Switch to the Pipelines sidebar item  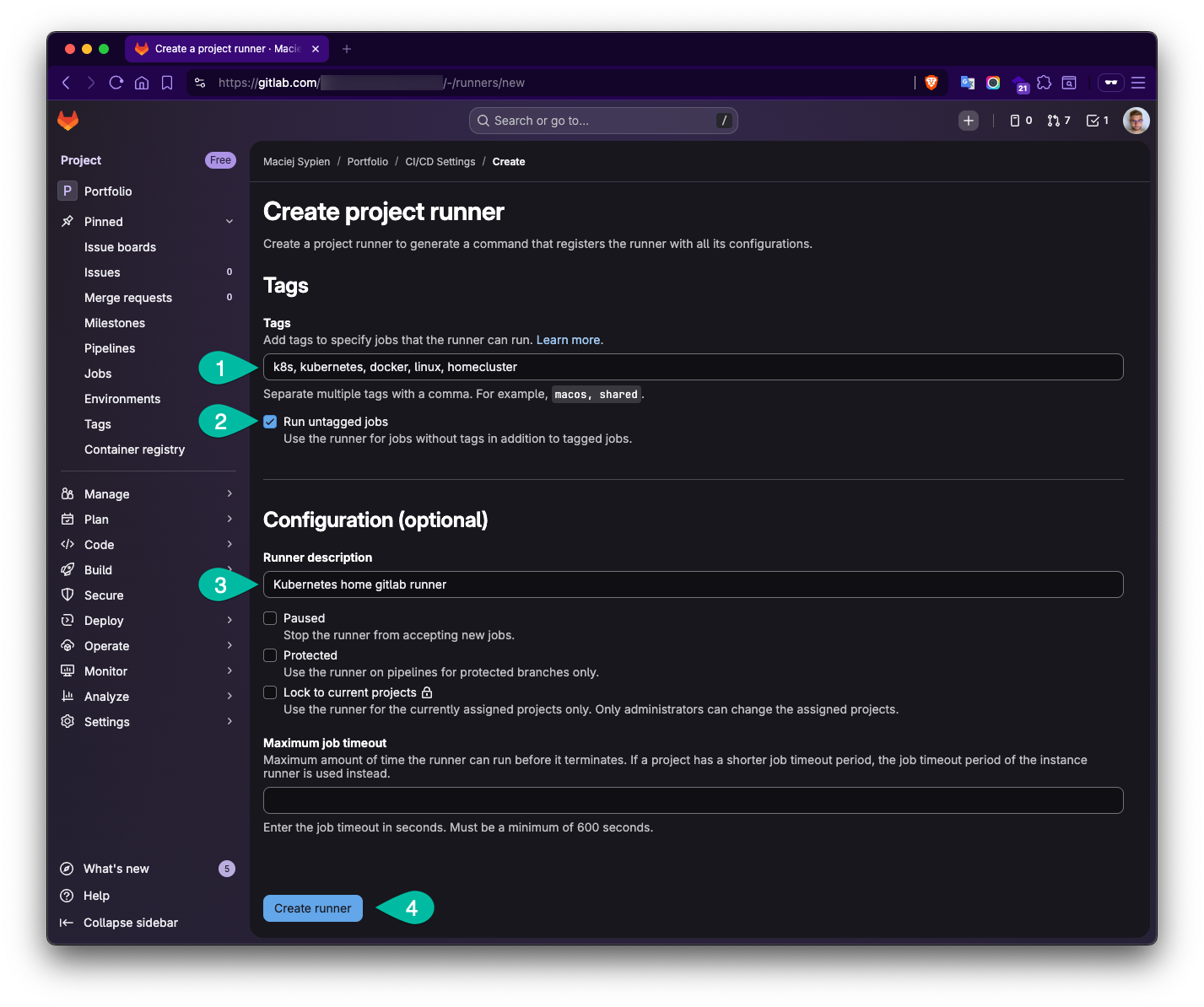[110, 347]
